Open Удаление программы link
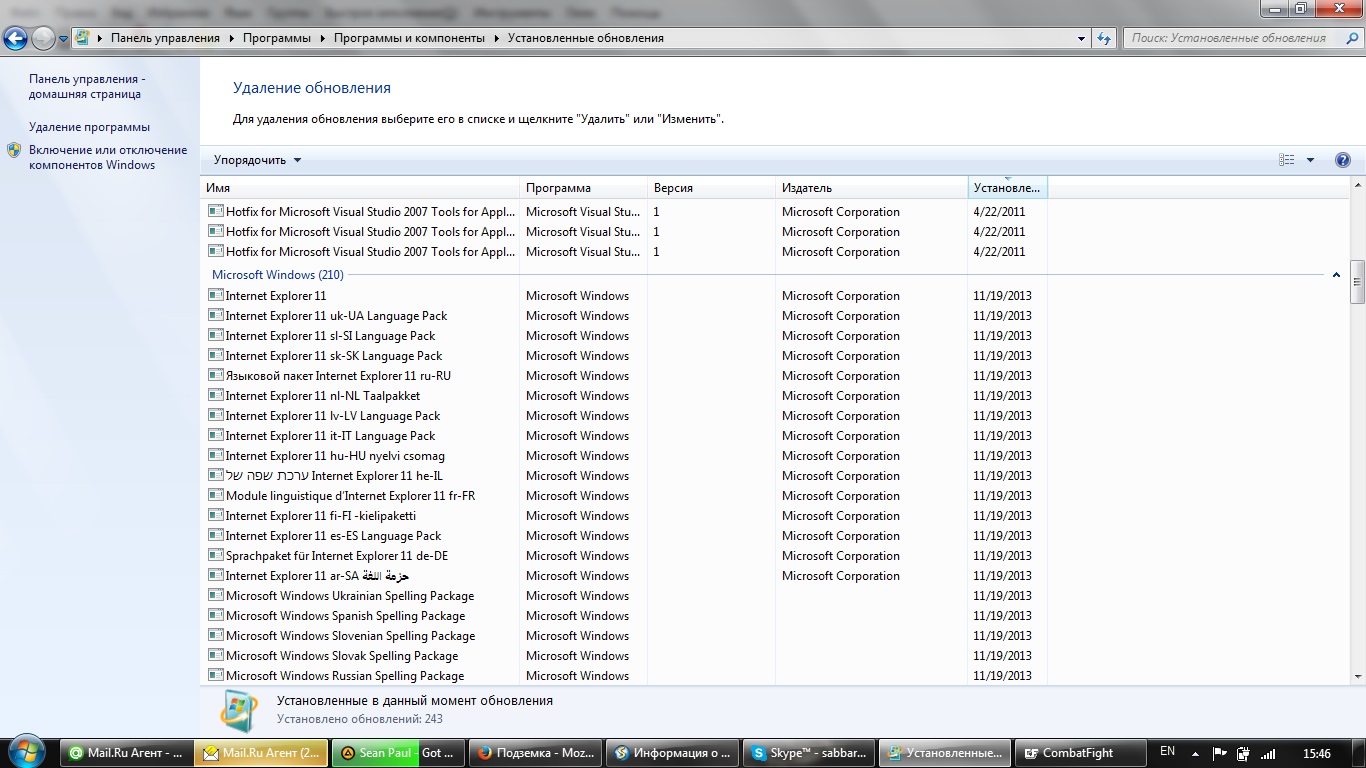The height and width of the screenshot is (768, 1366). click(x=89, y=127)
